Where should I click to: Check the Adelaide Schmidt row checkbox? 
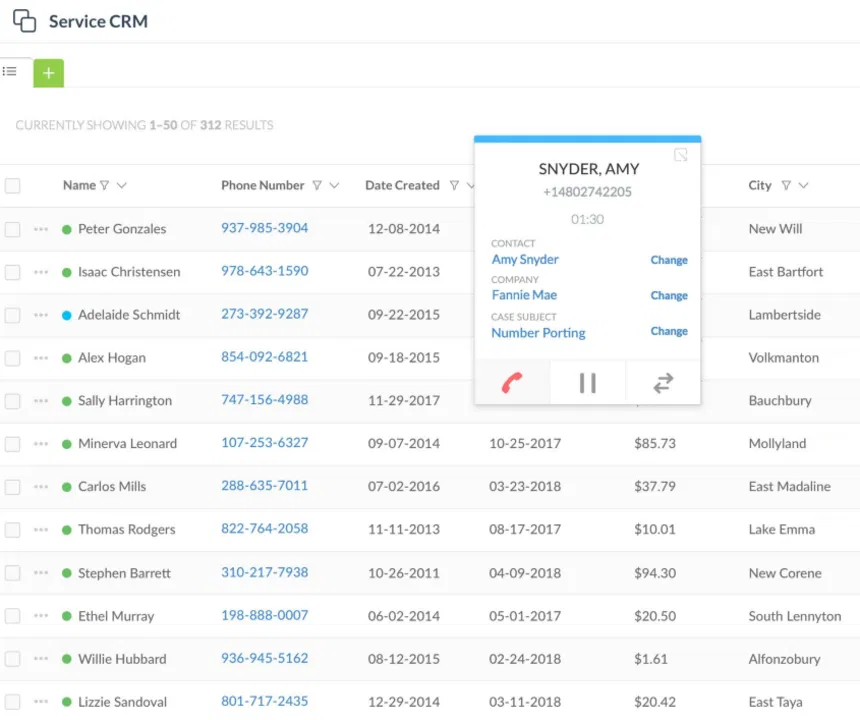point(13,315)
